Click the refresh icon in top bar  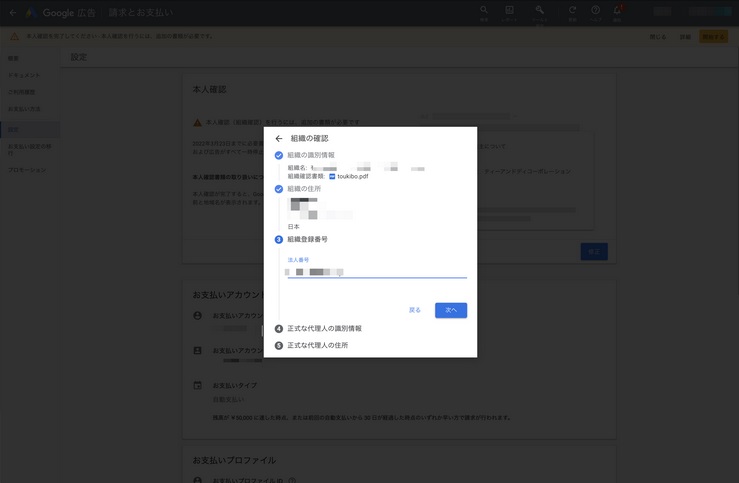click(x=572, y=11)
